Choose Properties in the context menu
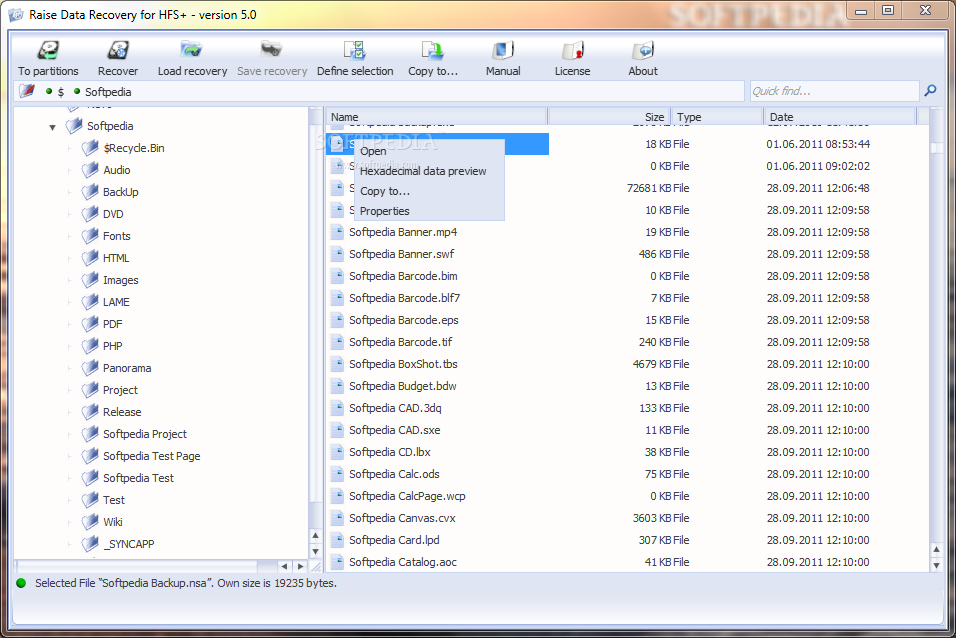 tap(429, 211)
